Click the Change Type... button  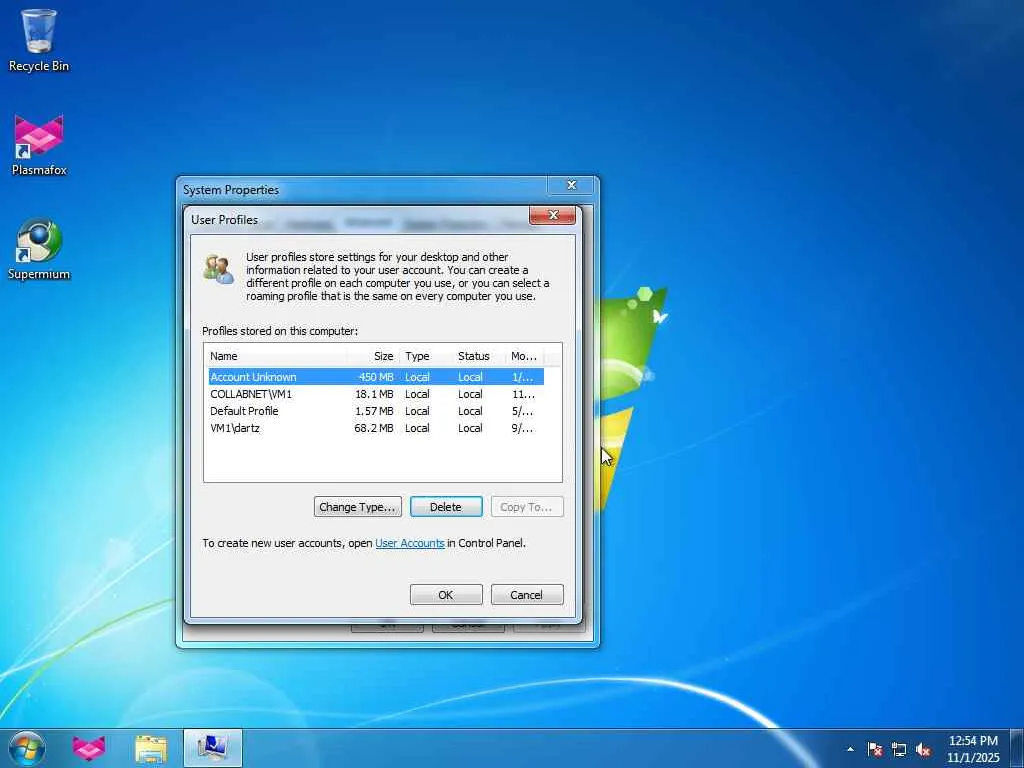click(357, 507)
